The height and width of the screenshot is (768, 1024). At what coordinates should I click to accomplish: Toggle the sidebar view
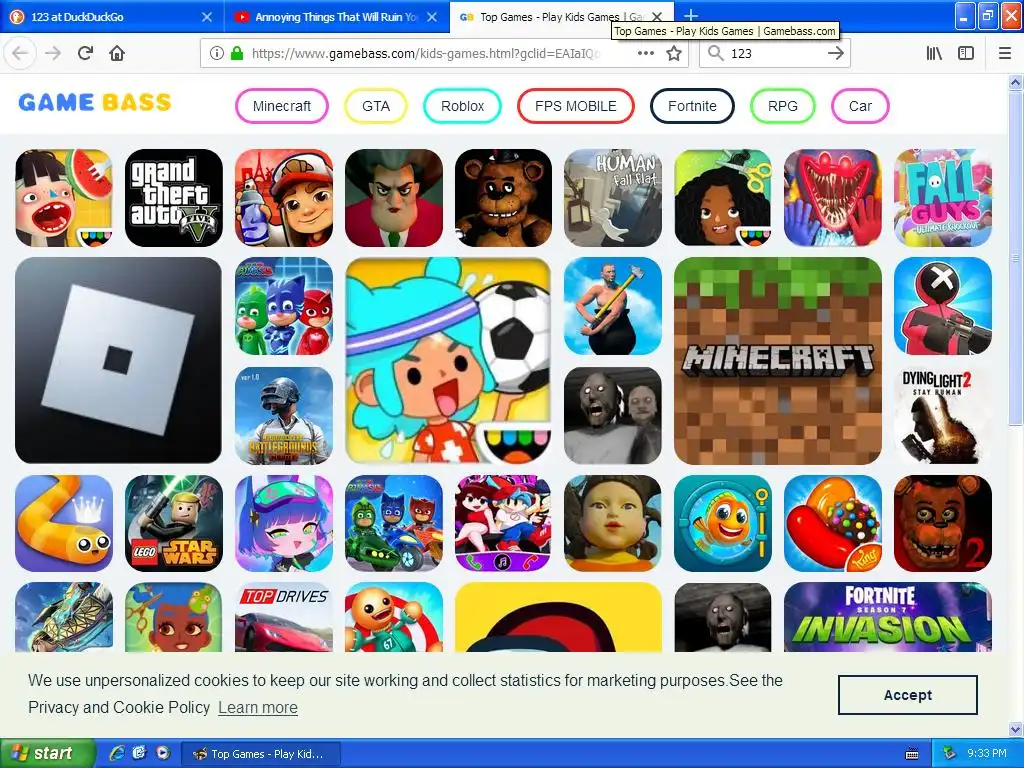point(966,53)
